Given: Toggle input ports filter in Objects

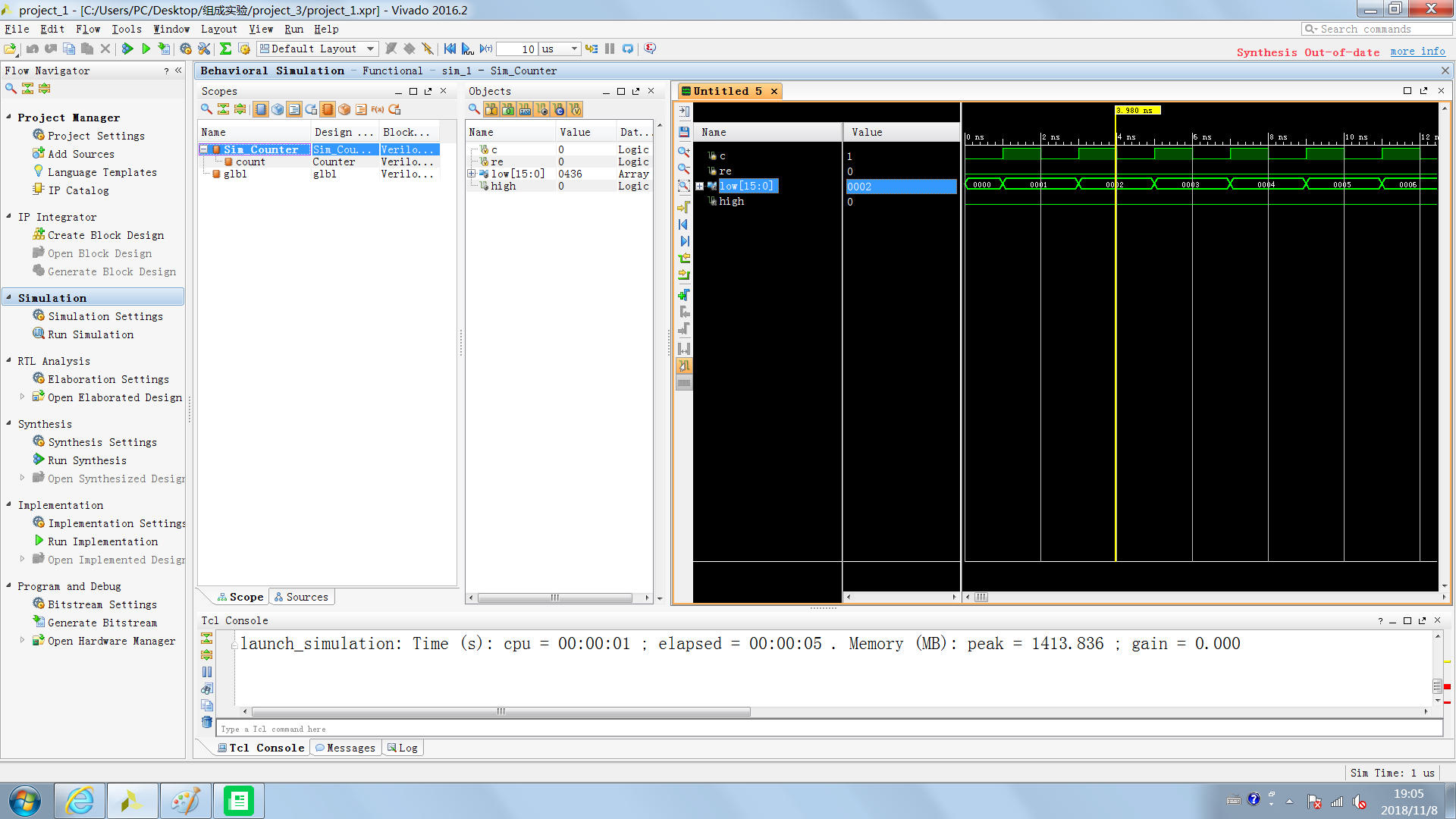Looking at the screenshot, I should coord(491,110).
